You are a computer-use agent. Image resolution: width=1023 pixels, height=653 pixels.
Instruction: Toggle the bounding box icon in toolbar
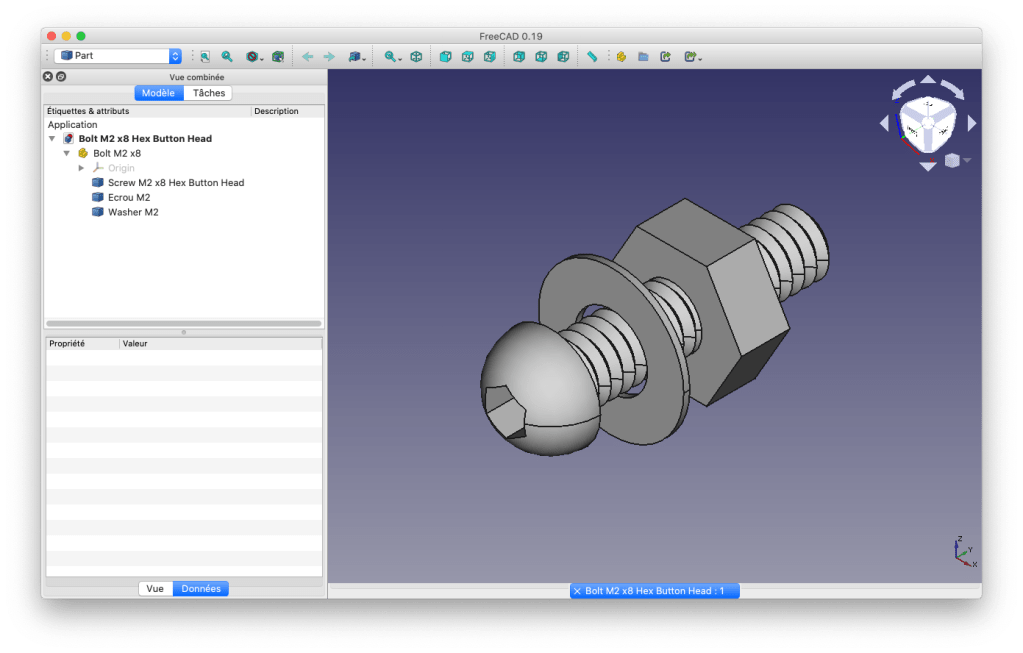click(278, 57)
